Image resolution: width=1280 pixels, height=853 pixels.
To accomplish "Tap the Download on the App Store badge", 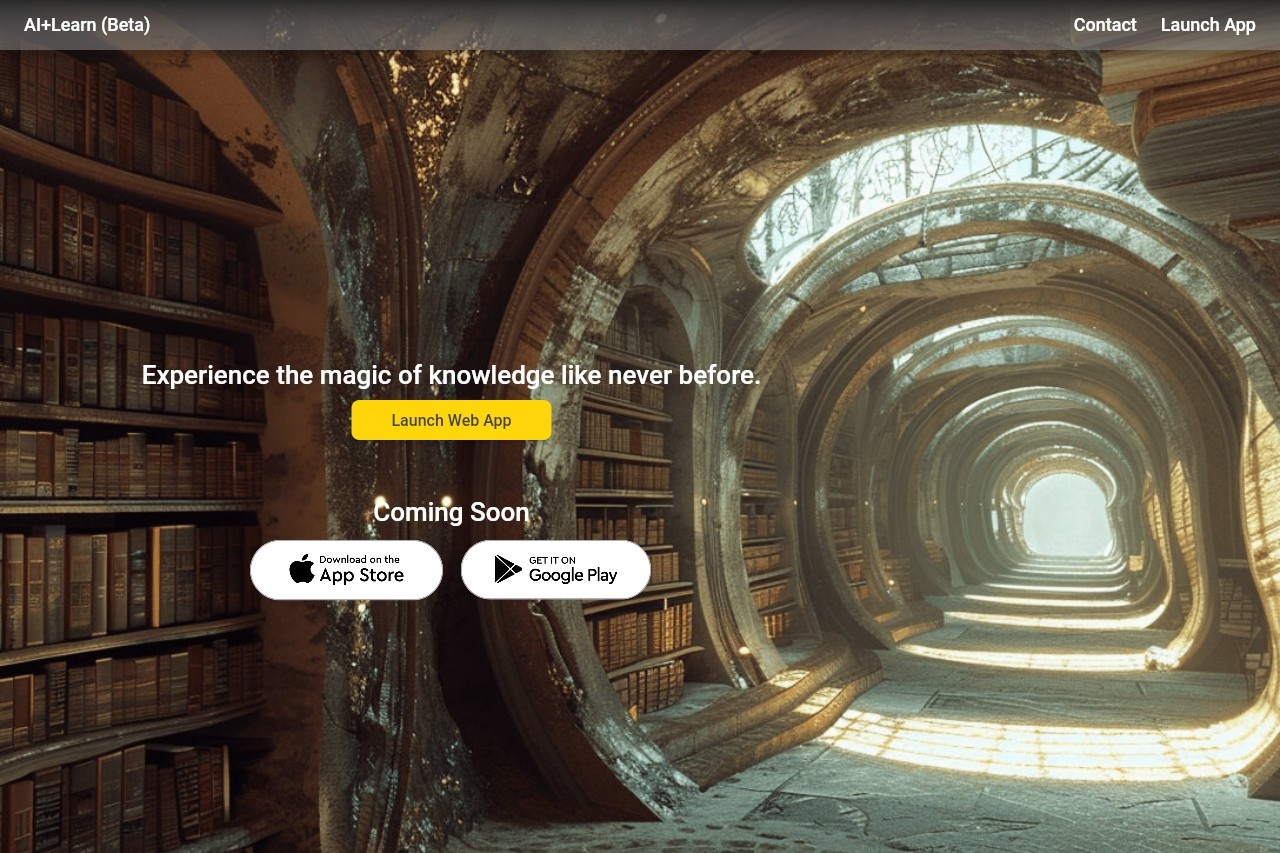I will click(346, 570).
